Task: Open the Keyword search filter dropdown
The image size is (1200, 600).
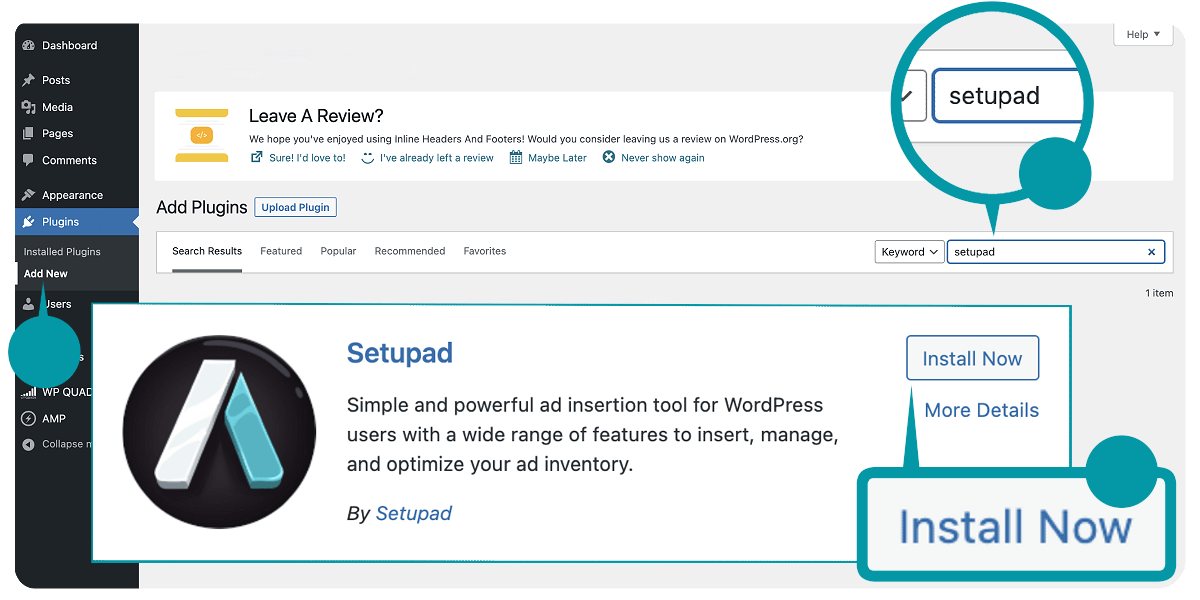Action: (908, 251)
